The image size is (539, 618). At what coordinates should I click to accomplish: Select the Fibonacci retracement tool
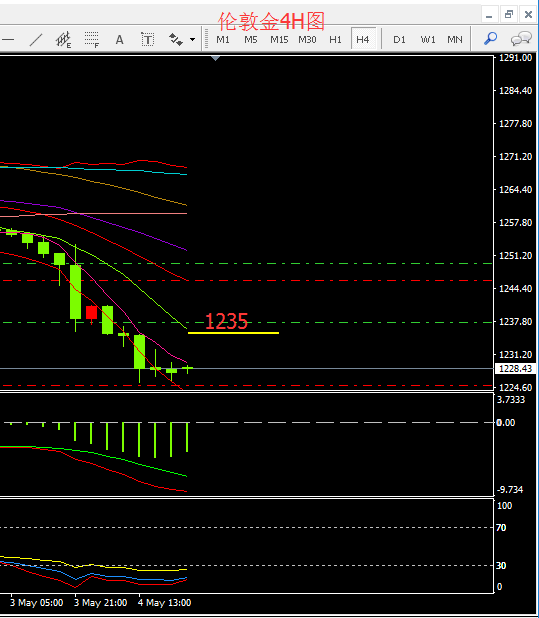(x=92, y=39)
